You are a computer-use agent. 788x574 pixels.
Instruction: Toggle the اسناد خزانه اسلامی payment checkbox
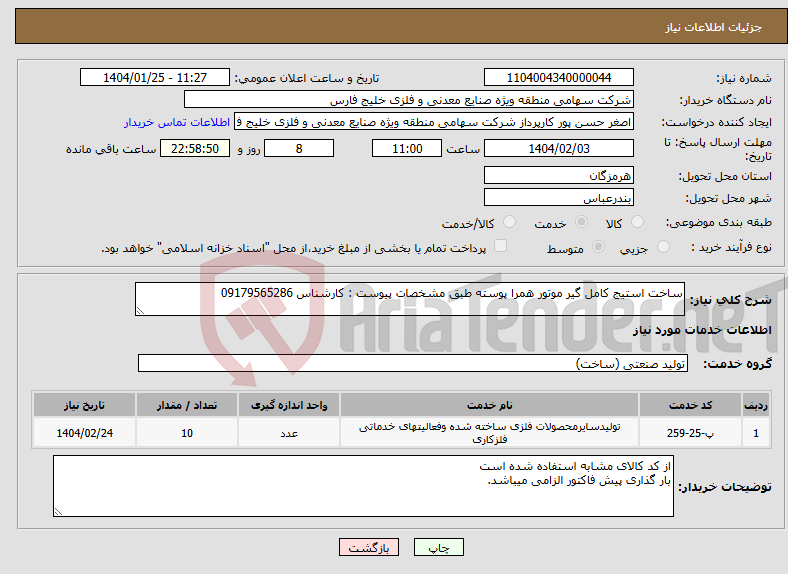(500, 246)
